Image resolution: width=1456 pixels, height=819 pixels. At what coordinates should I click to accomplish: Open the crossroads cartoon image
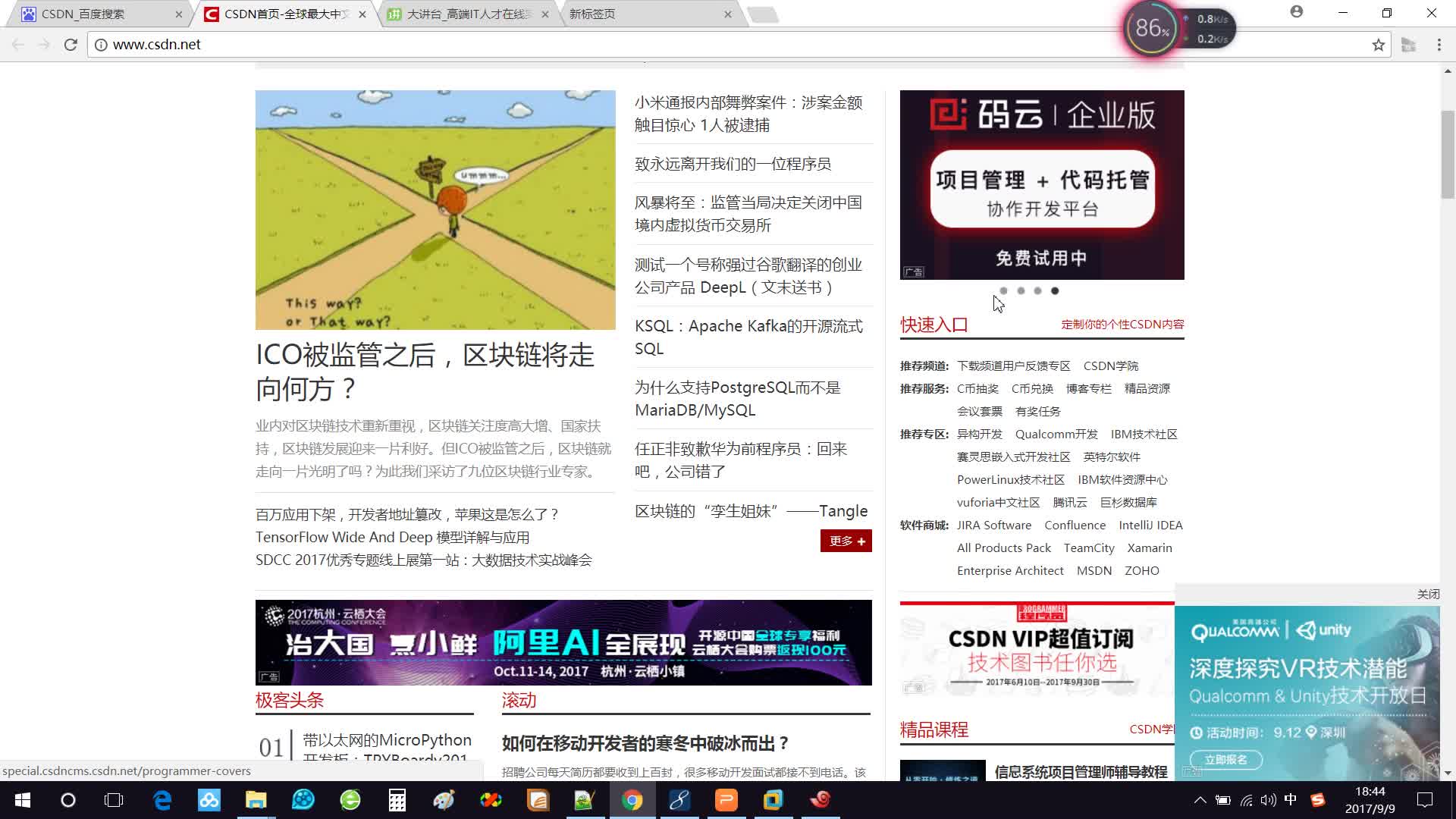tap(435, 210)
